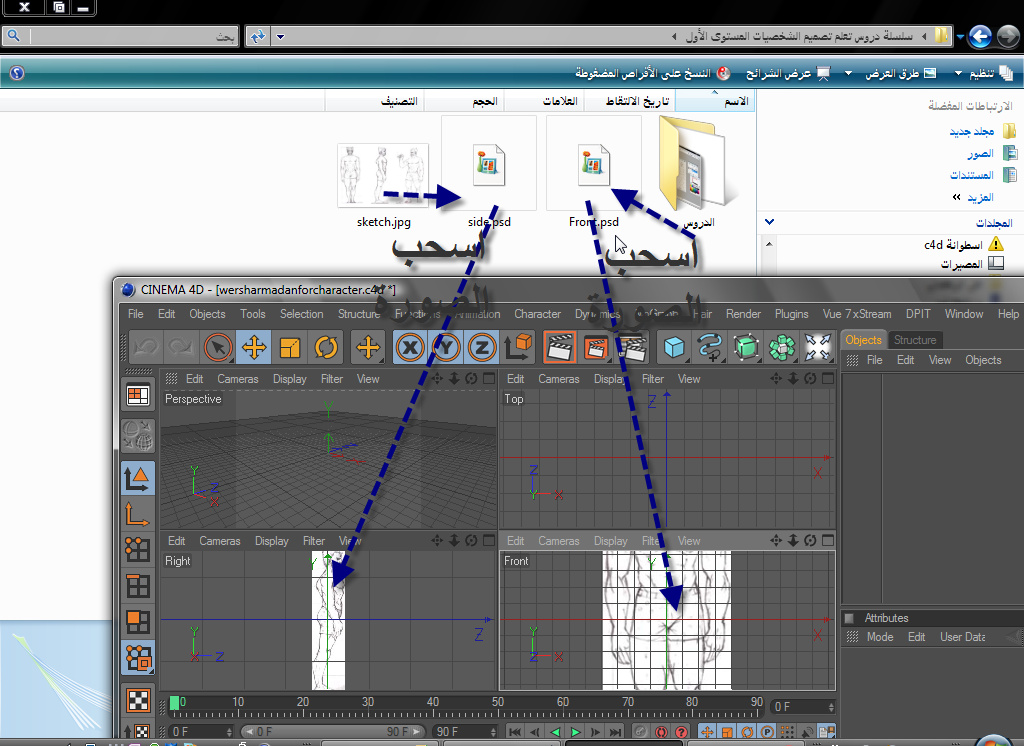
Task: Switch to Points mode in left toolbar
Action: coord(138,549)
